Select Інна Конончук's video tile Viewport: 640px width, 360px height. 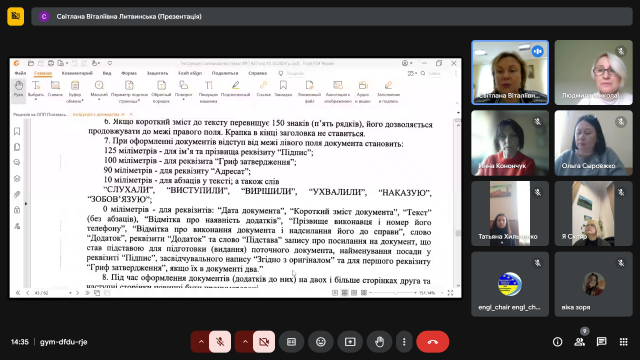click(510, 143)
